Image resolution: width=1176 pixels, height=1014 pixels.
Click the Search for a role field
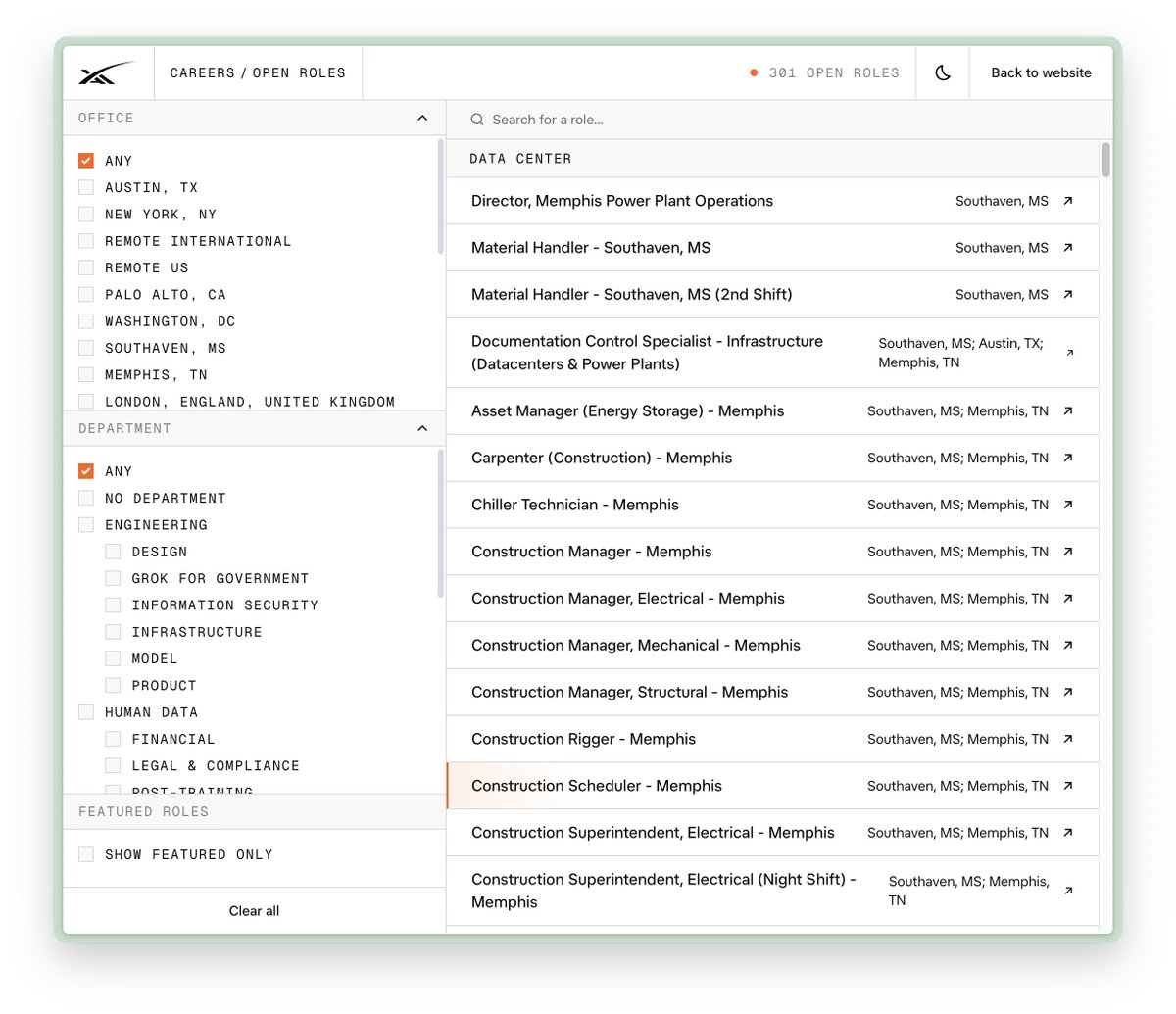(779, 120)
